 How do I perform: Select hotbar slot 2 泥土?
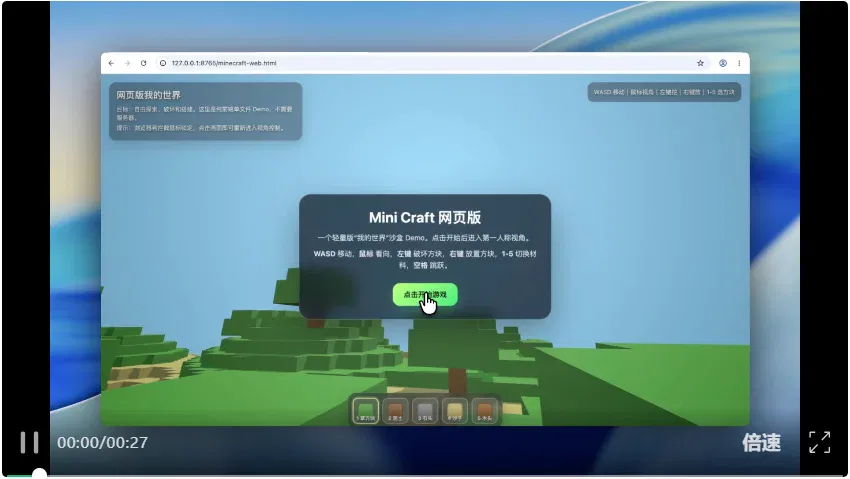[395, 411]
